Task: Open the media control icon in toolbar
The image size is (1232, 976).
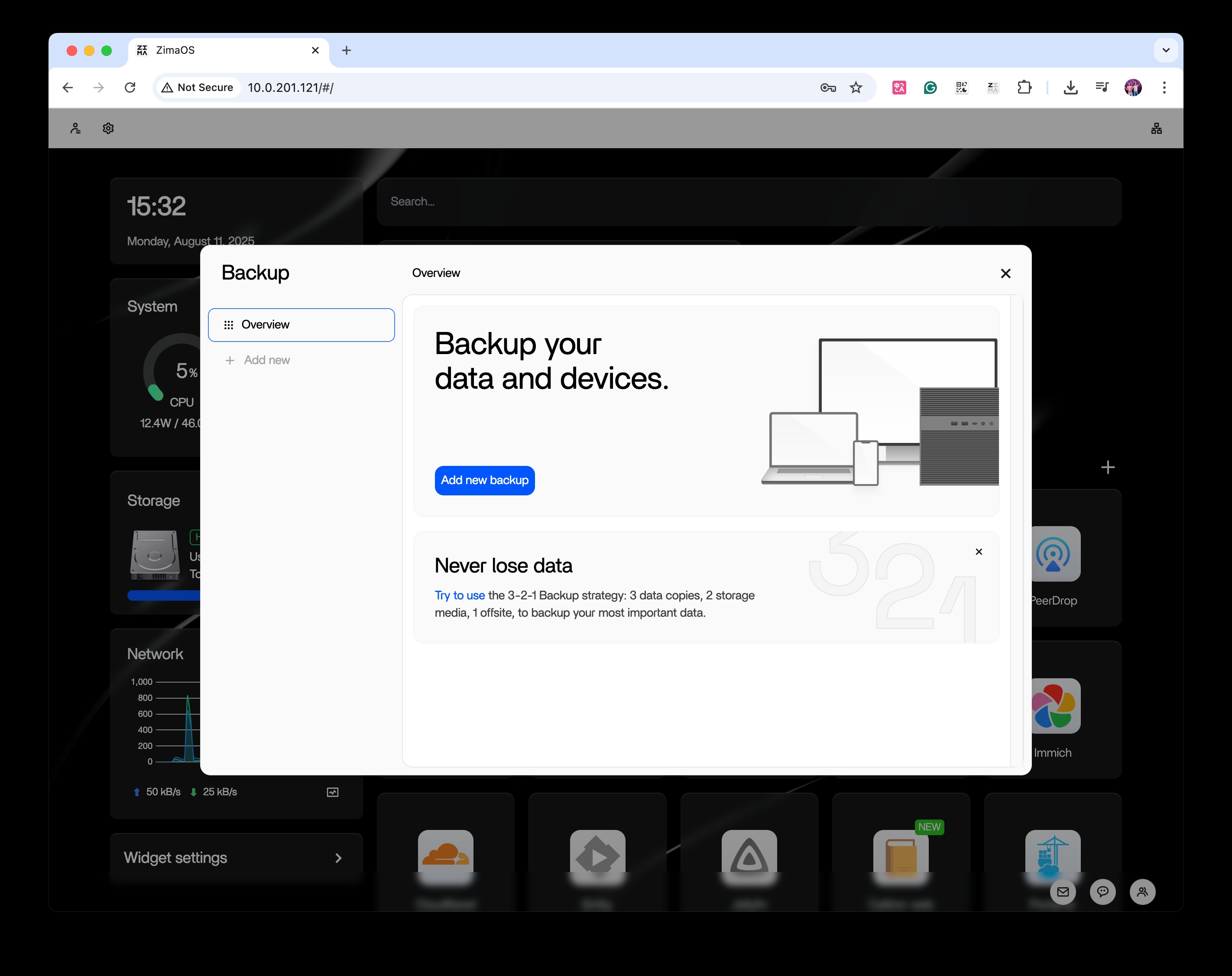Action: tap(1102, 88)
